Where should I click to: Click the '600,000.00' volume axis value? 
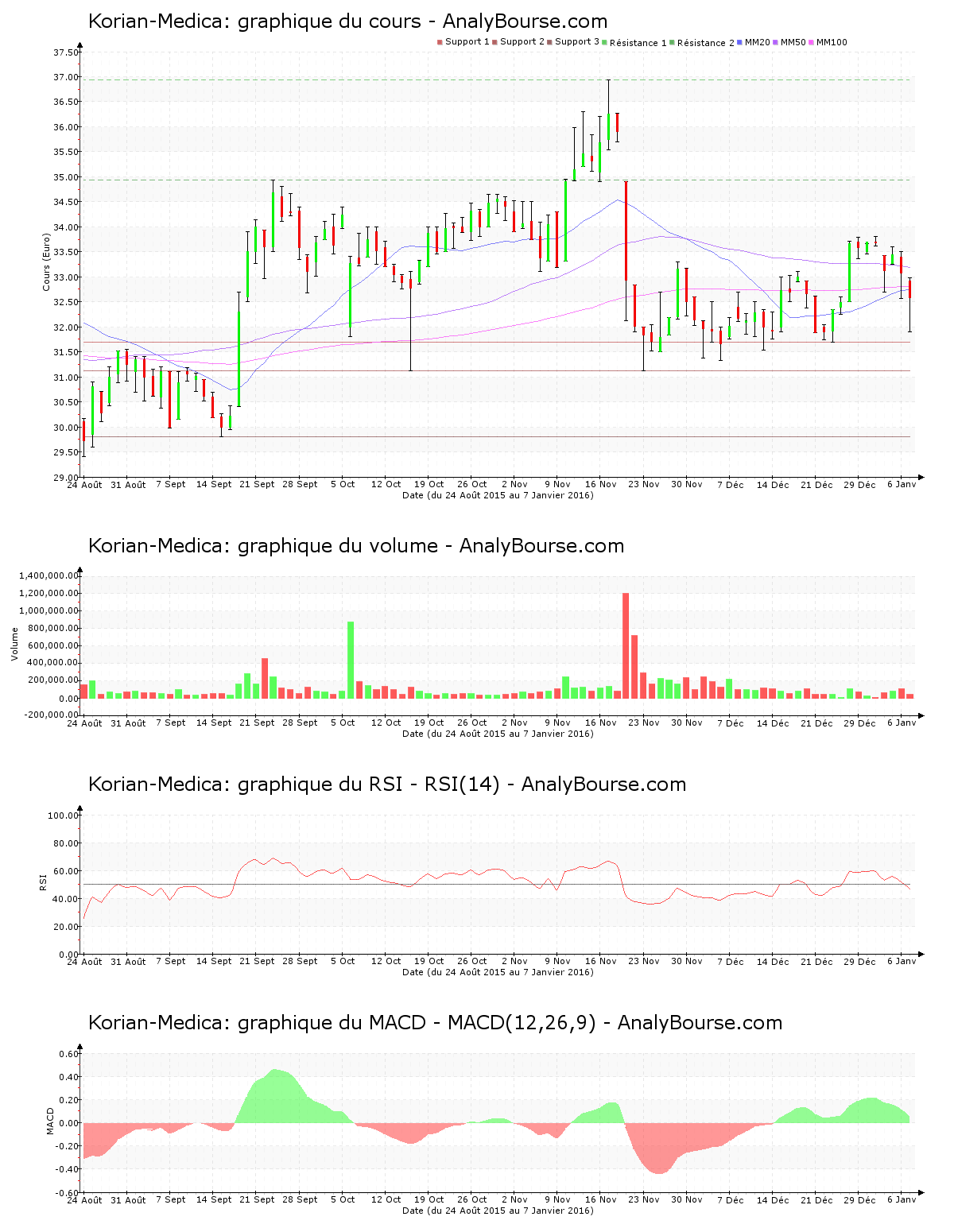pos(54,645)
